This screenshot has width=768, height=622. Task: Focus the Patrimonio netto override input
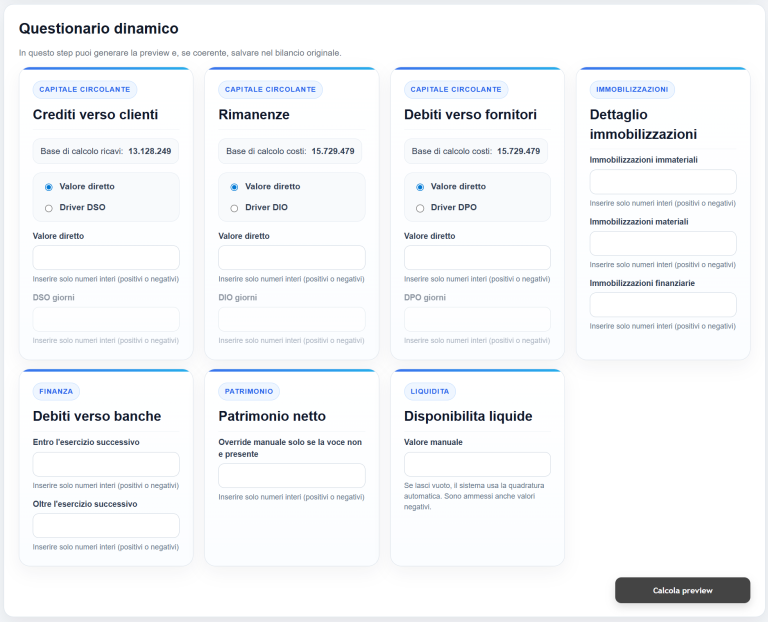[292, 476]
